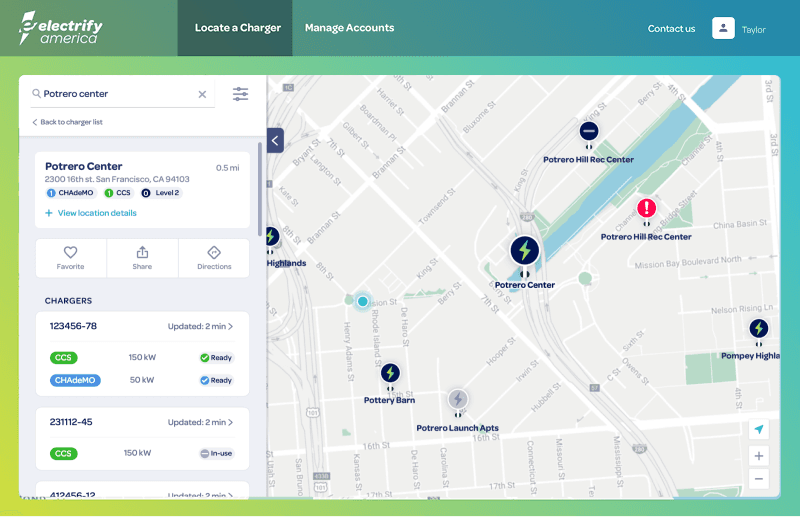Click the Potrero Center title in panel
The width and height of the screenshot is (801, 517).
84,167
